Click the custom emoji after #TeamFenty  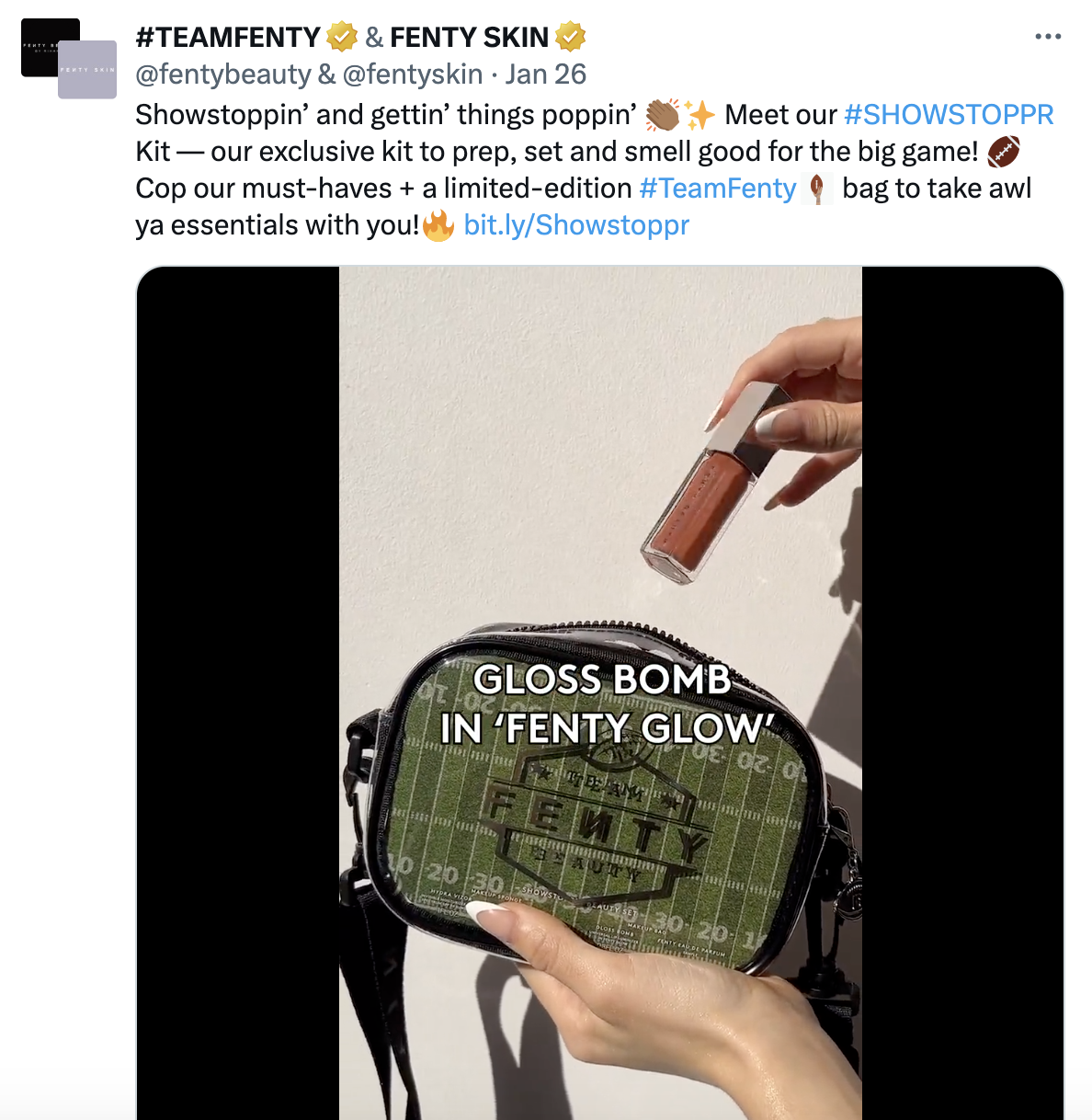click(x=817, y=189)
